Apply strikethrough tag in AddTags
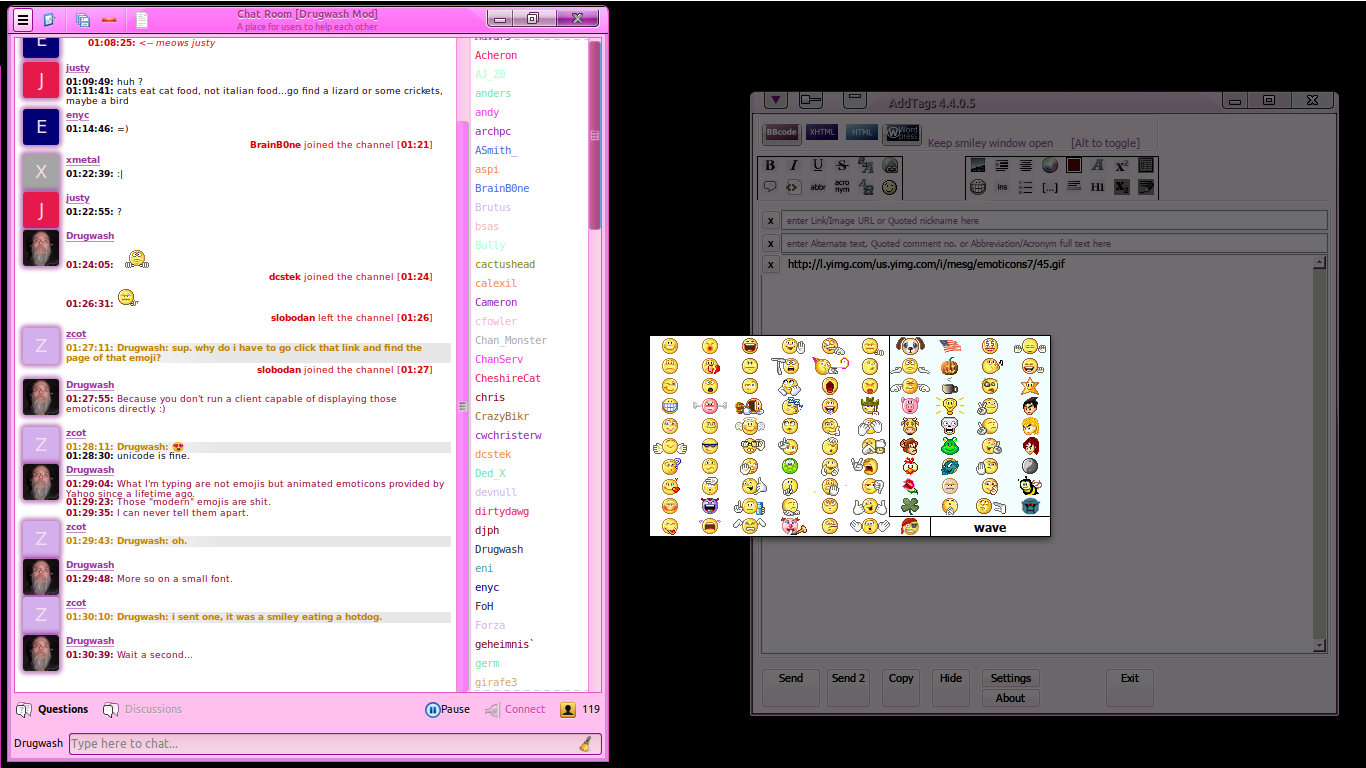The height and width of the screenshot is (768, 1366). click(x=842, y=165)
